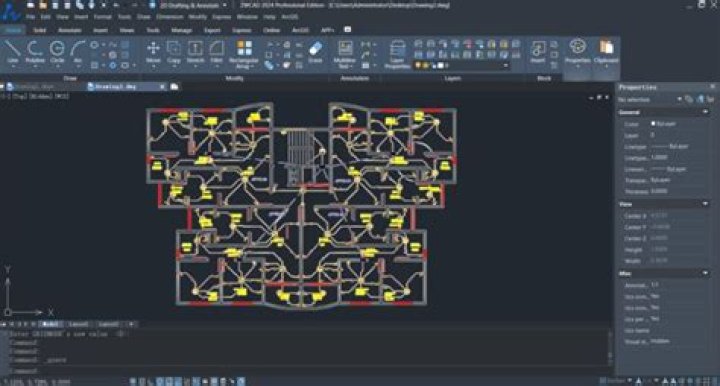720x386 pixels.
Task: Click the white layer color swatch in layer dropdown
Action: click(x=441, y=66)
